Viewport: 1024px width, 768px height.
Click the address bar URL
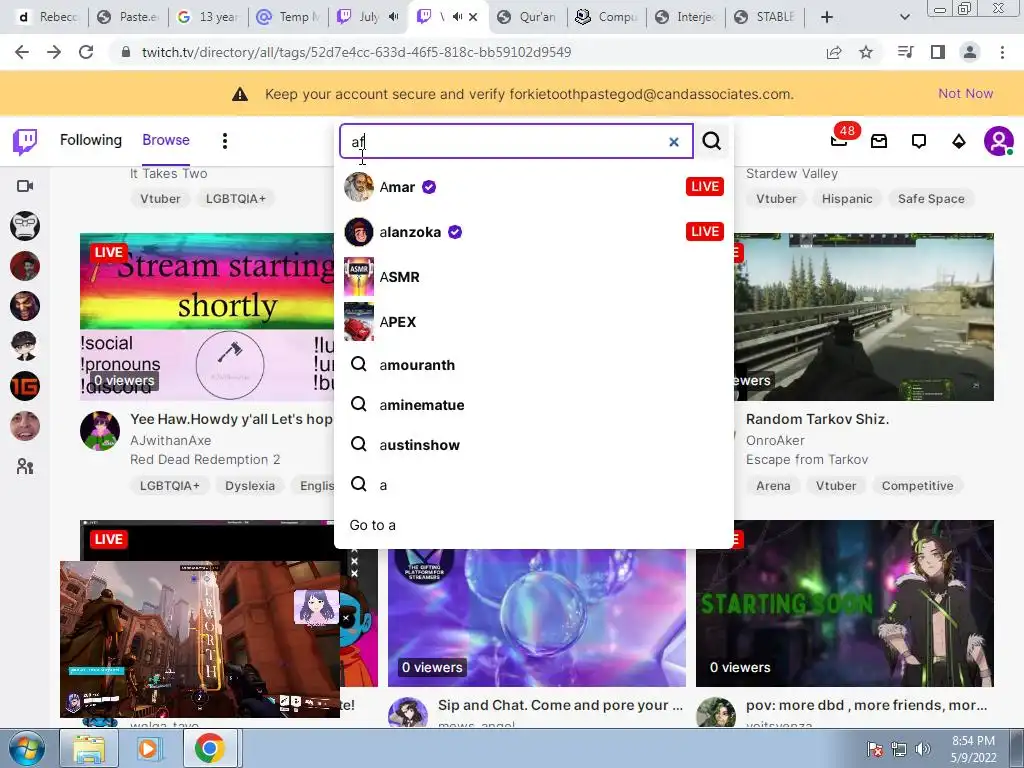click(356, 52)
